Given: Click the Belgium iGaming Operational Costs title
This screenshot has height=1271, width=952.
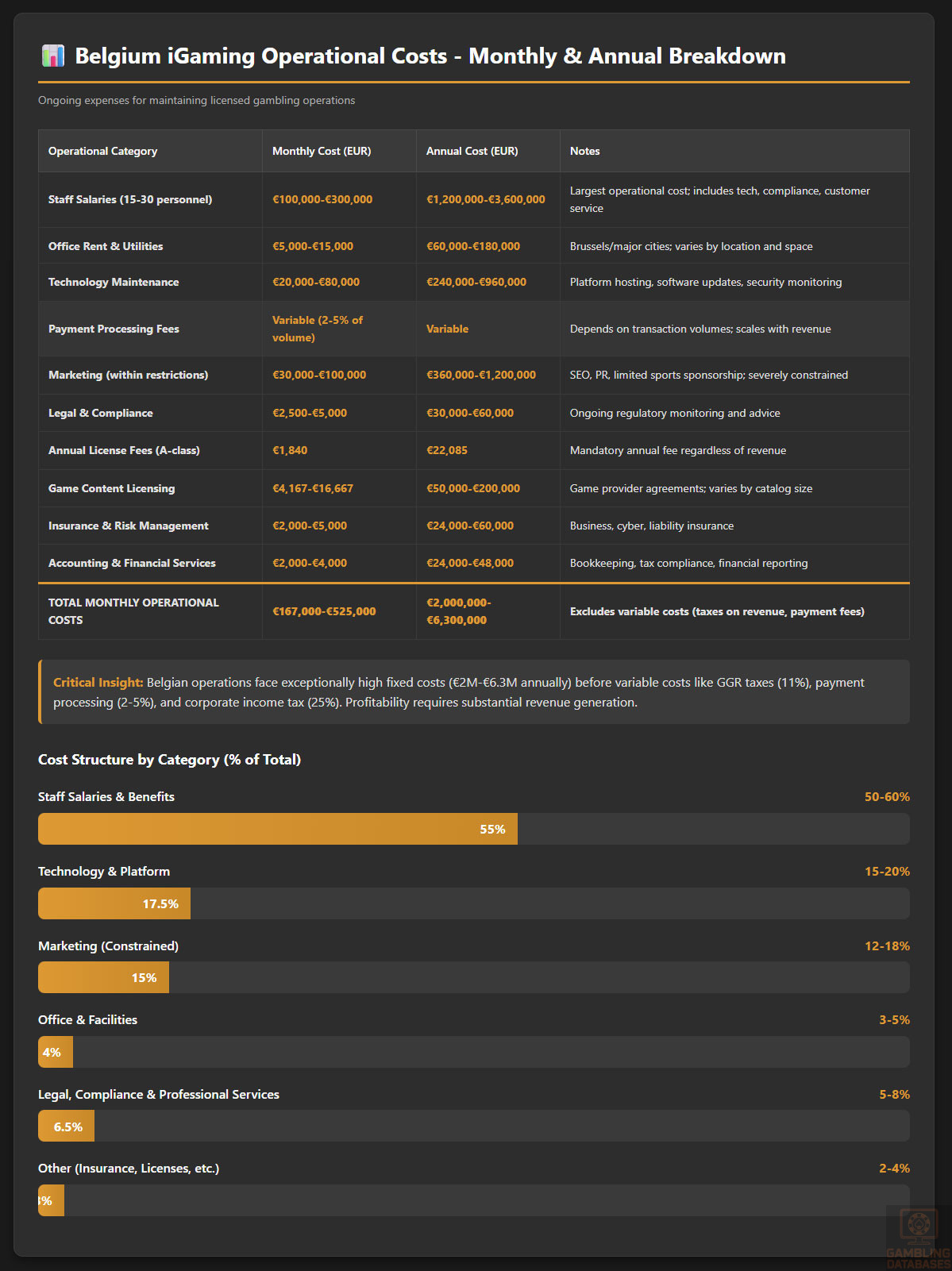Looking at the screenshot, I should click(x=430, y=56).
